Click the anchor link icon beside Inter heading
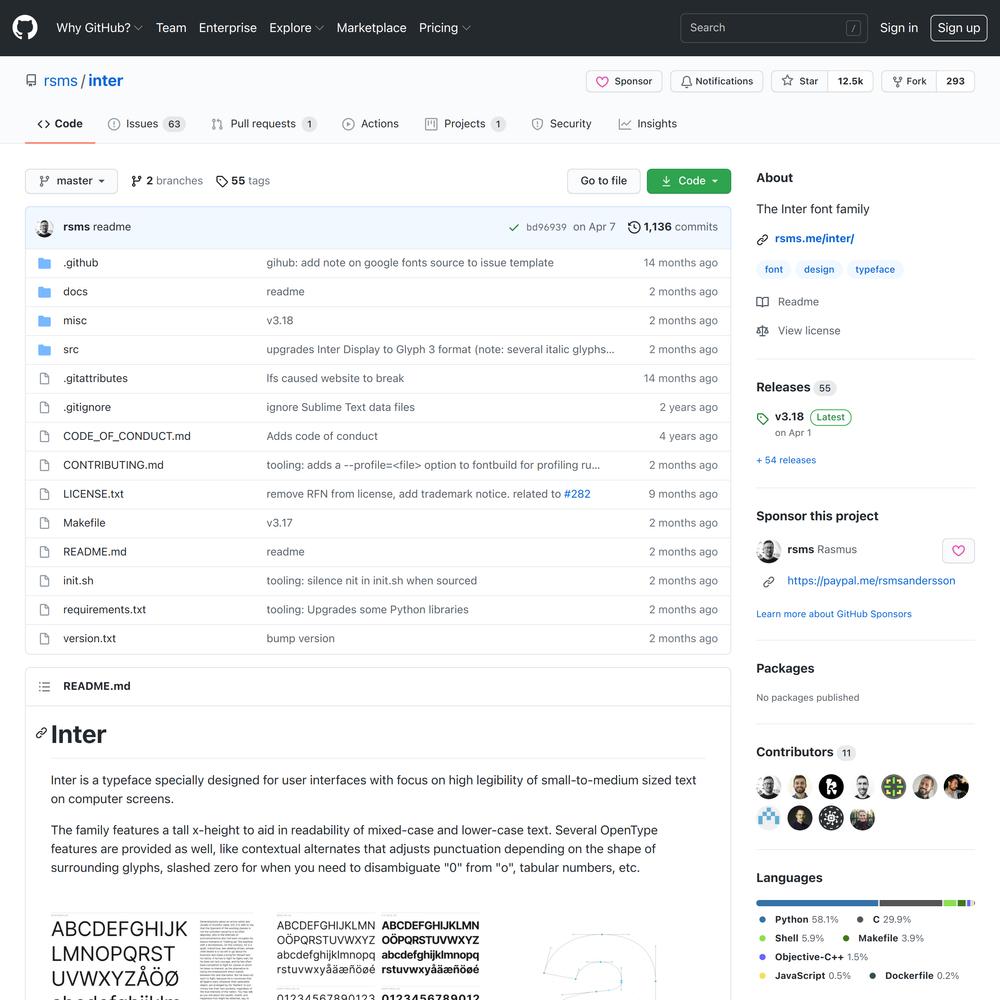Screen dimensions: 1000x1000 (41, 733)
